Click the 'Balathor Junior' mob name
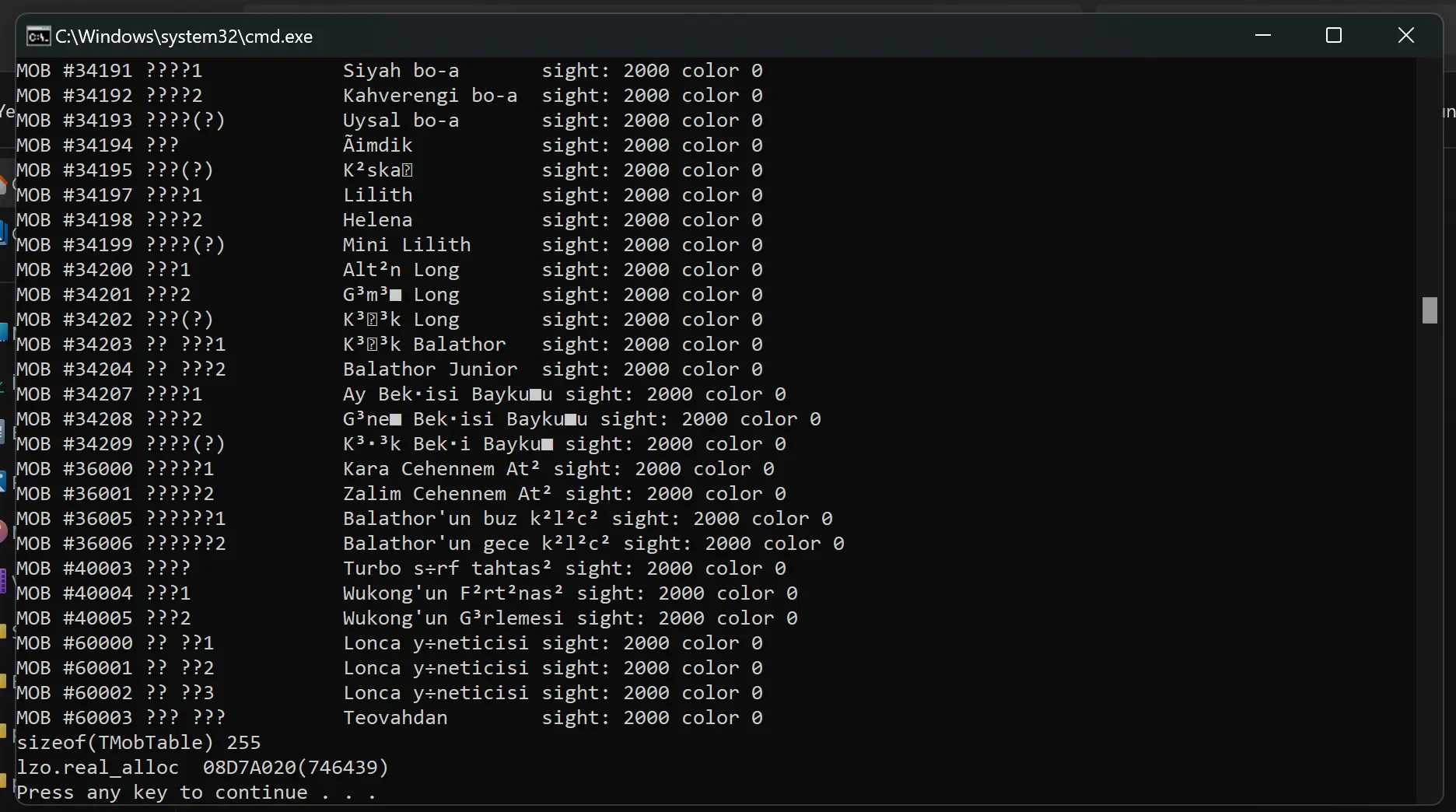 click(430, 369)
